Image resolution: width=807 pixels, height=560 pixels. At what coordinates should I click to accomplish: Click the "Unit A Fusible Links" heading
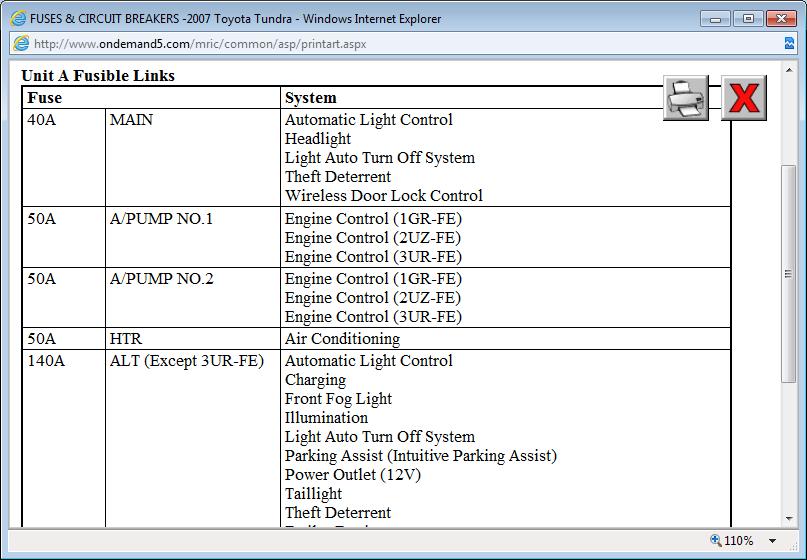click(x=98, y=76)
